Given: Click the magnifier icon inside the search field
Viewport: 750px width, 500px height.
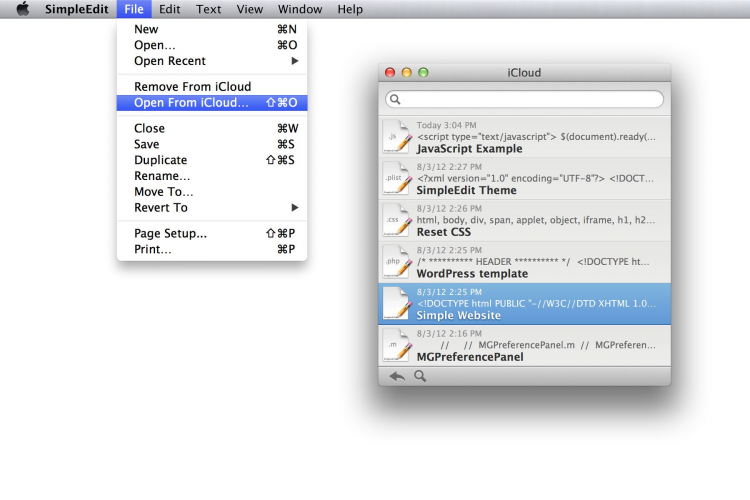Looking at the screenshot, I should [x=395, y=99].
